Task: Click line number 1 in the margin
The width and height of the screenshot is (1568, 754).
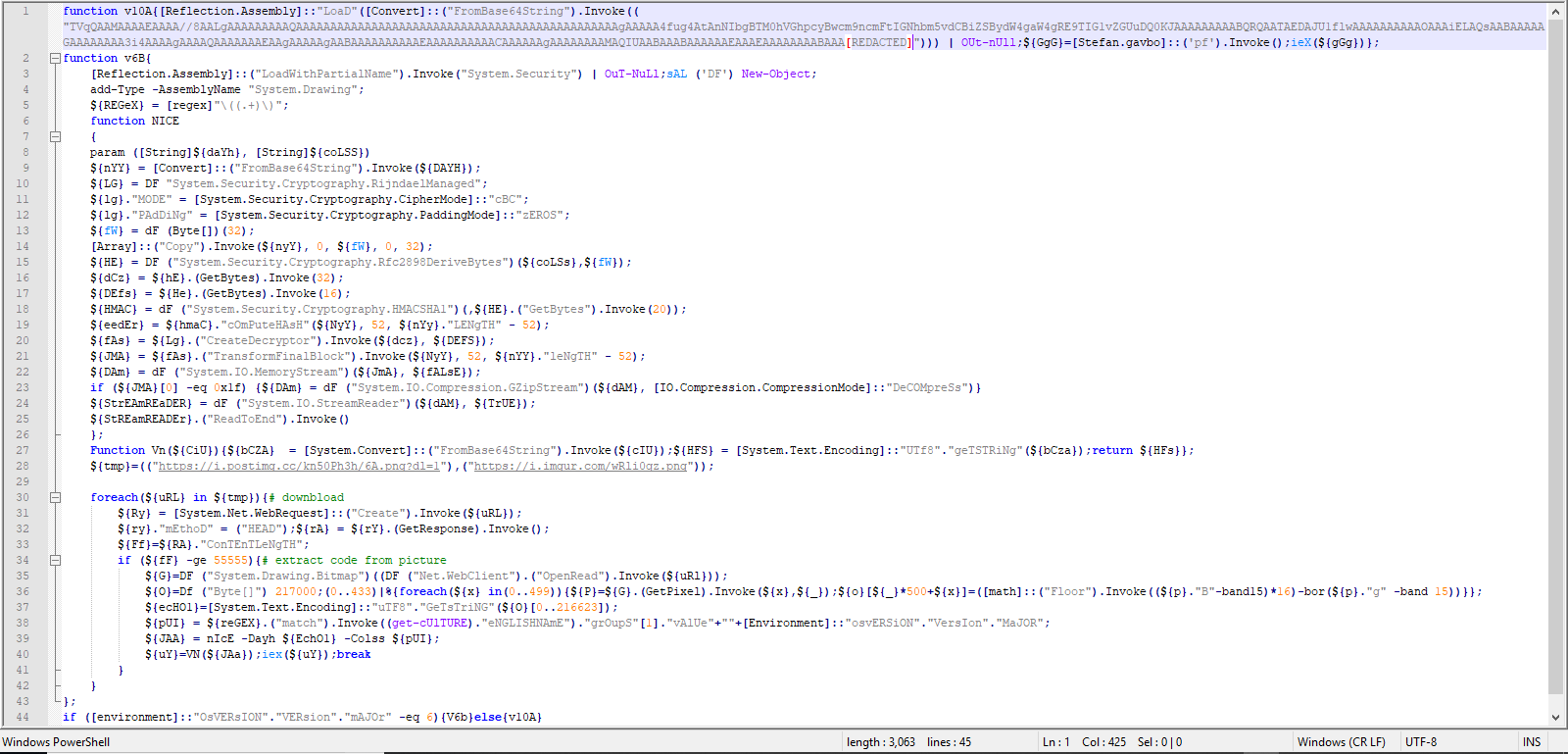Action: (25, 11)
